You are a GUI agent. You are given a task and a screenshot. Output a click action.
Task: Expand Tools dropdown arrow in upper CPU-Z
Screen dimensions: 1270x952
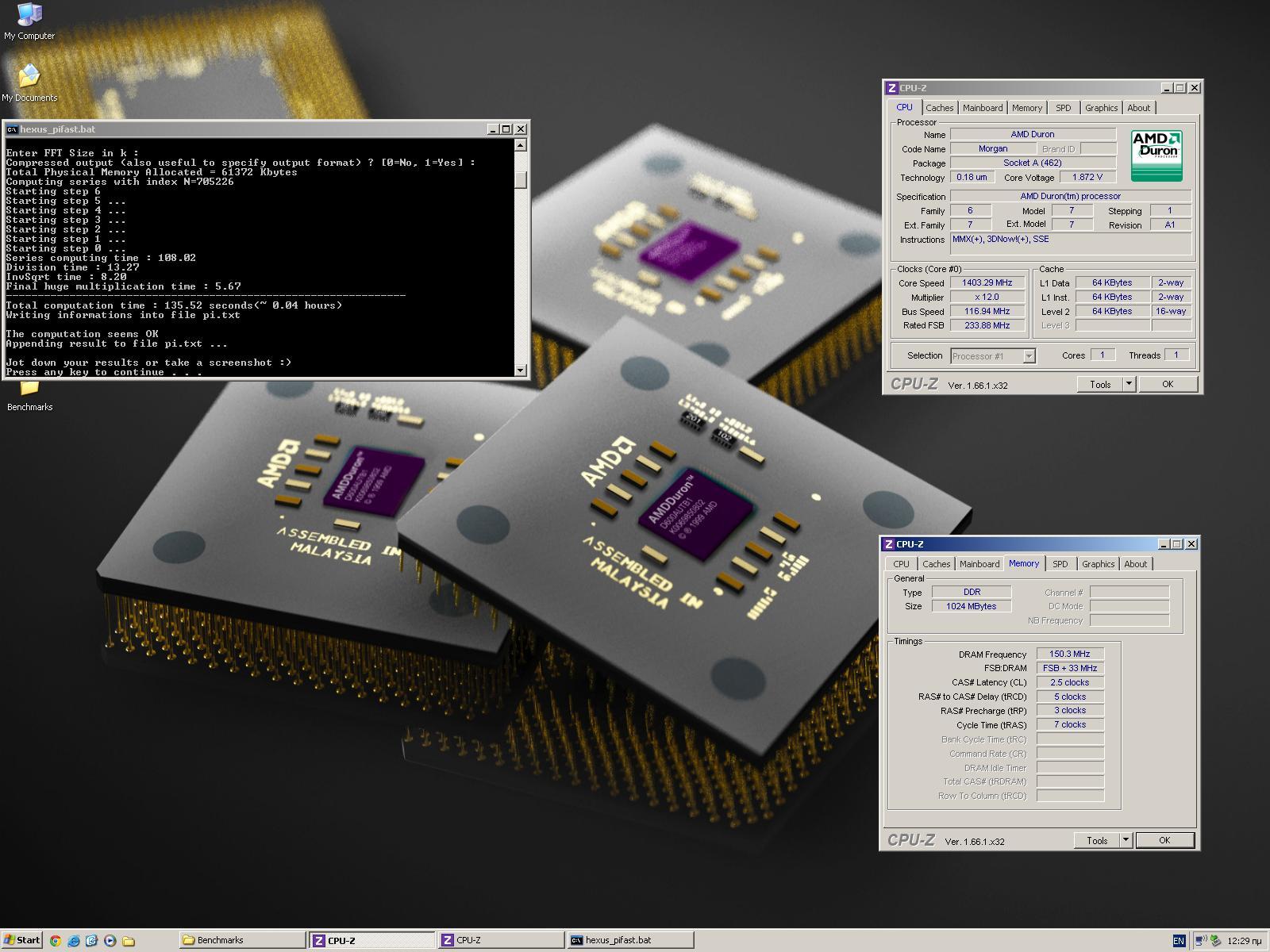click(1129, 384)
